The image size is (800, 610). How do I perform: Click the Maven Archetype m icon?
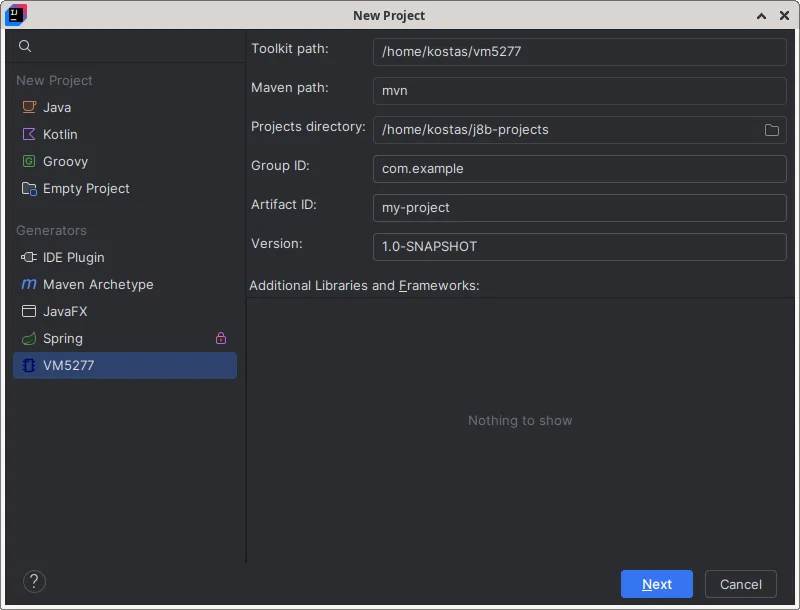coord(29,284)
